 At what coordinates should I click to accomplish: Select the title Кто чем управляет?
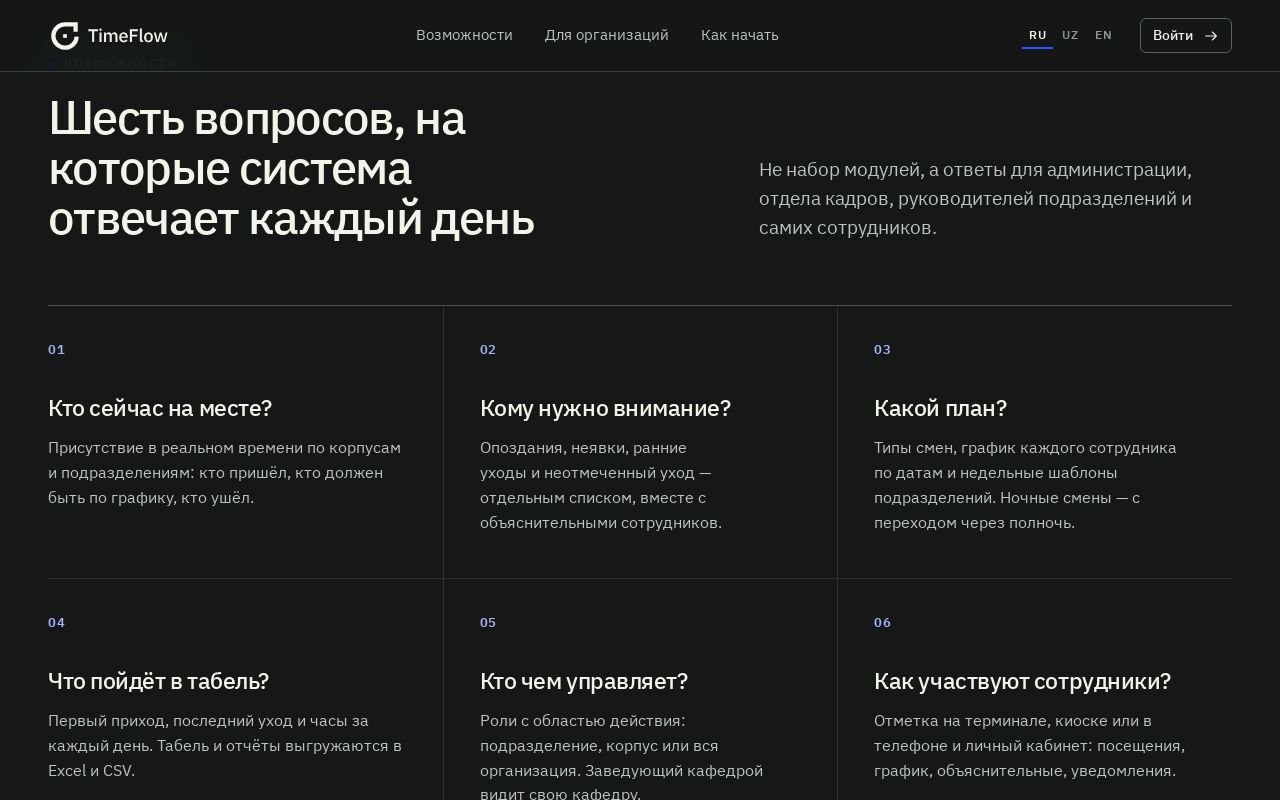pos(584,681)
